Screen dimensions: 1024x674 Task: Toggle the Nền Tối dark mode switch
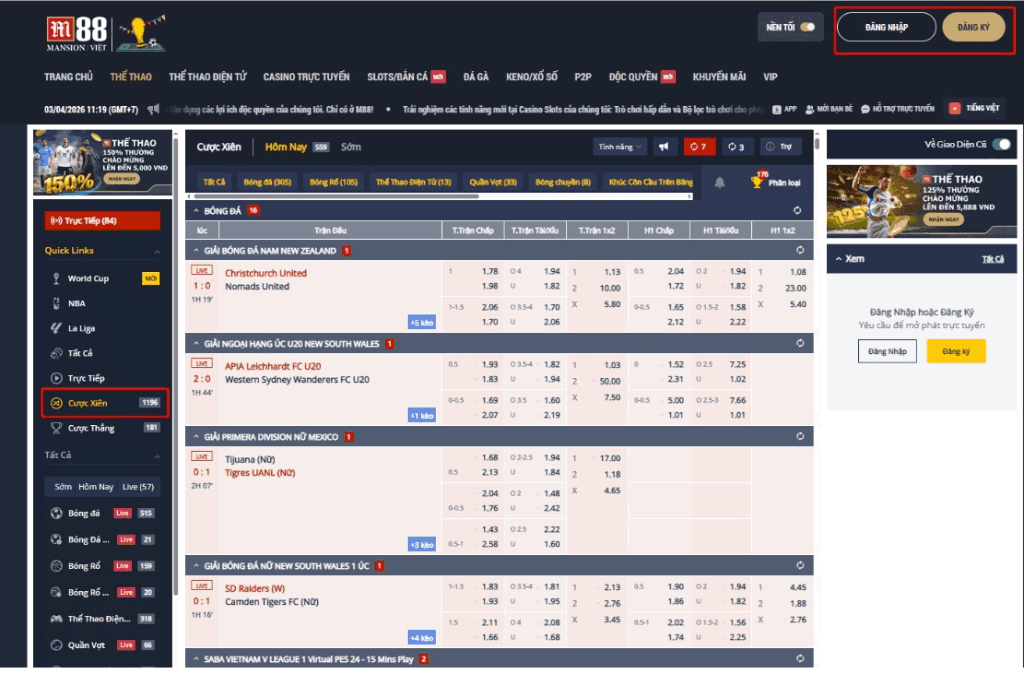(808, 27)
